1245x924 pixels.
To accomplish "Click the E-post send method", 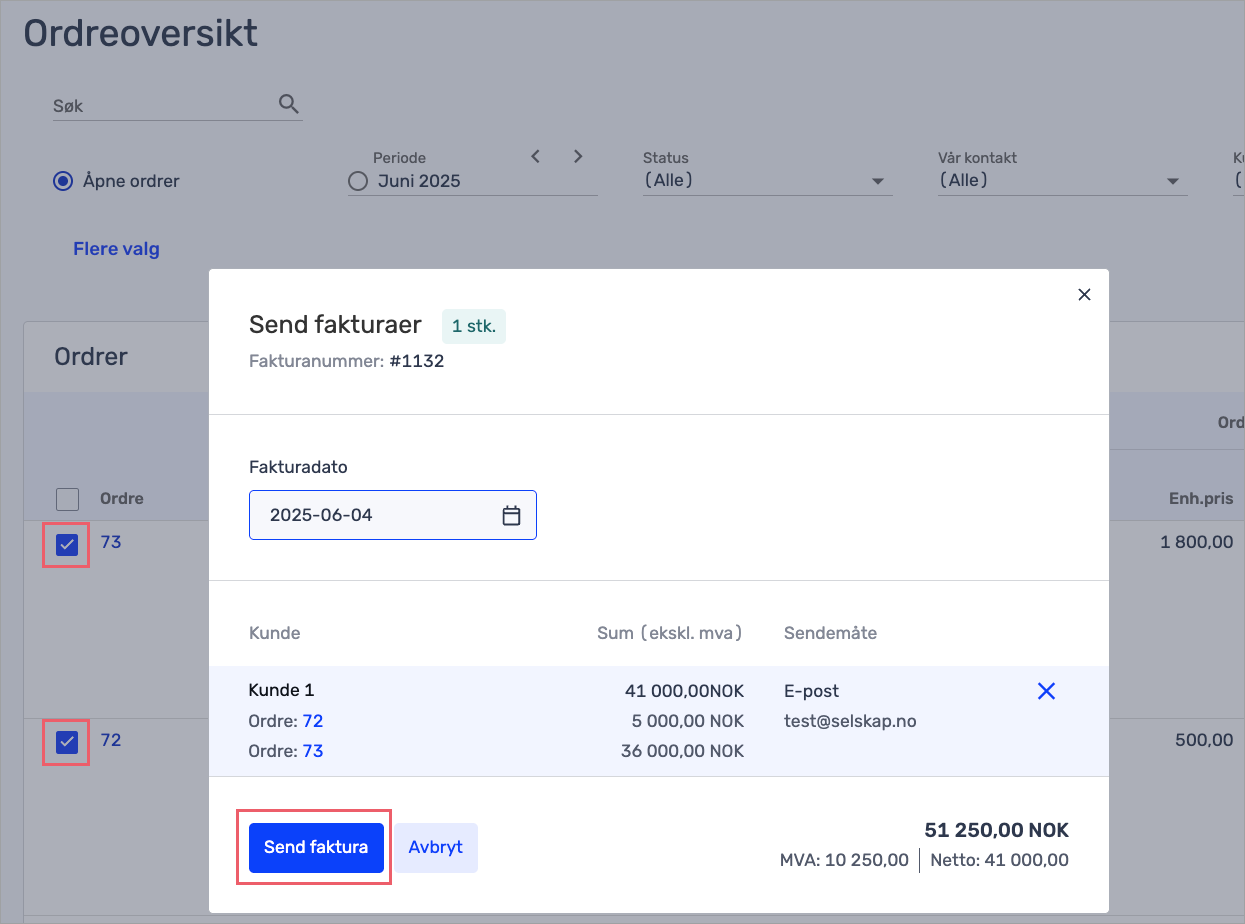I will (811, 691).
